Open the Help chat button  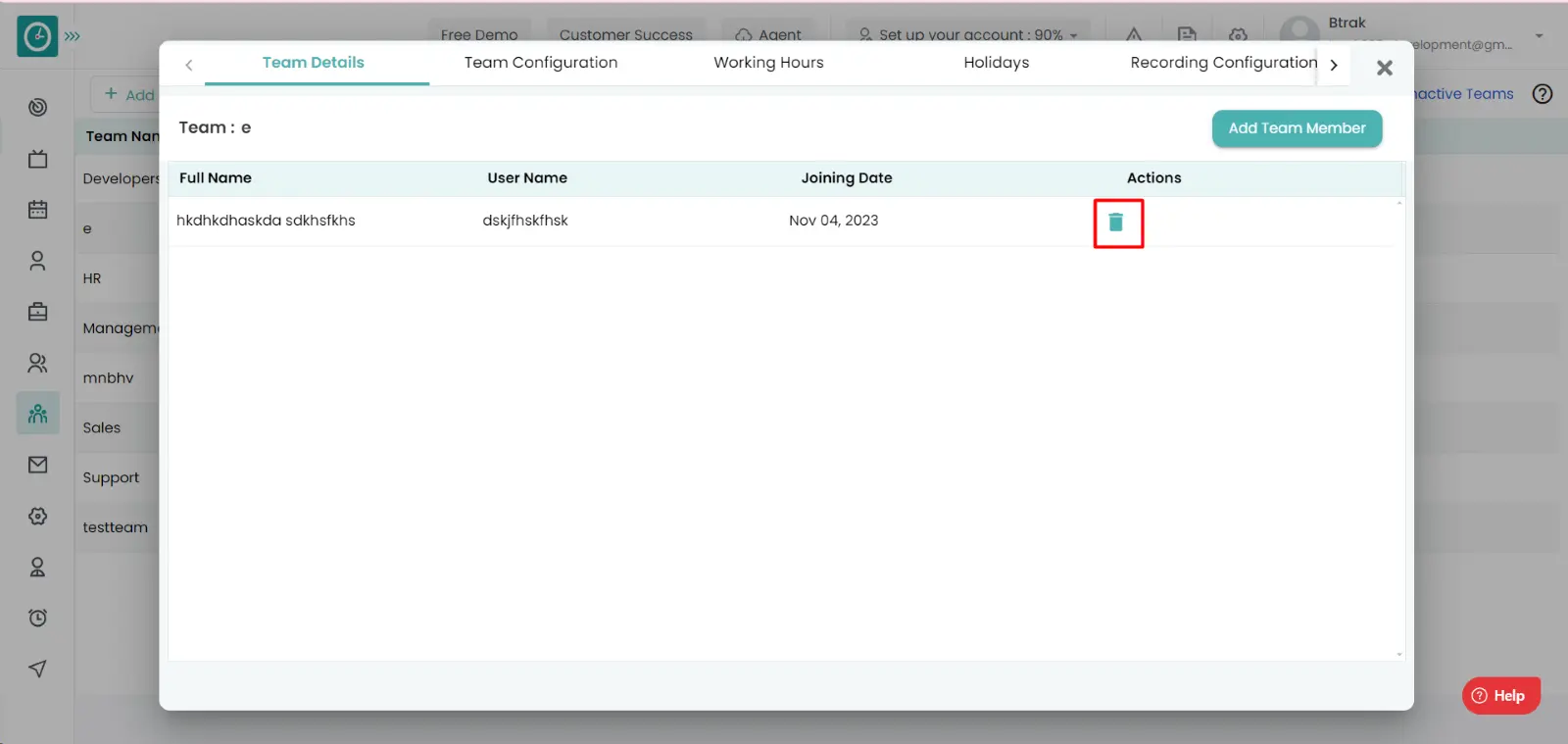click(1500, 695)
